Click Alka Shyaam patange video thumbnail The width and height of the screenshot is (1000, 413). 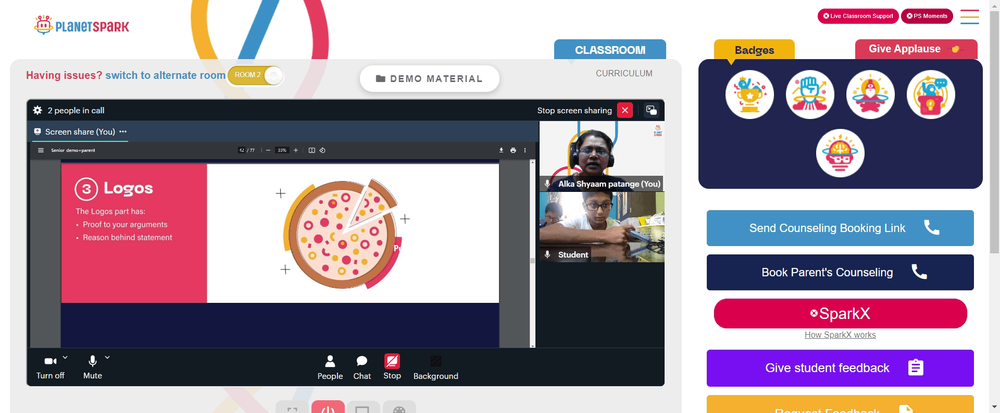601,156
